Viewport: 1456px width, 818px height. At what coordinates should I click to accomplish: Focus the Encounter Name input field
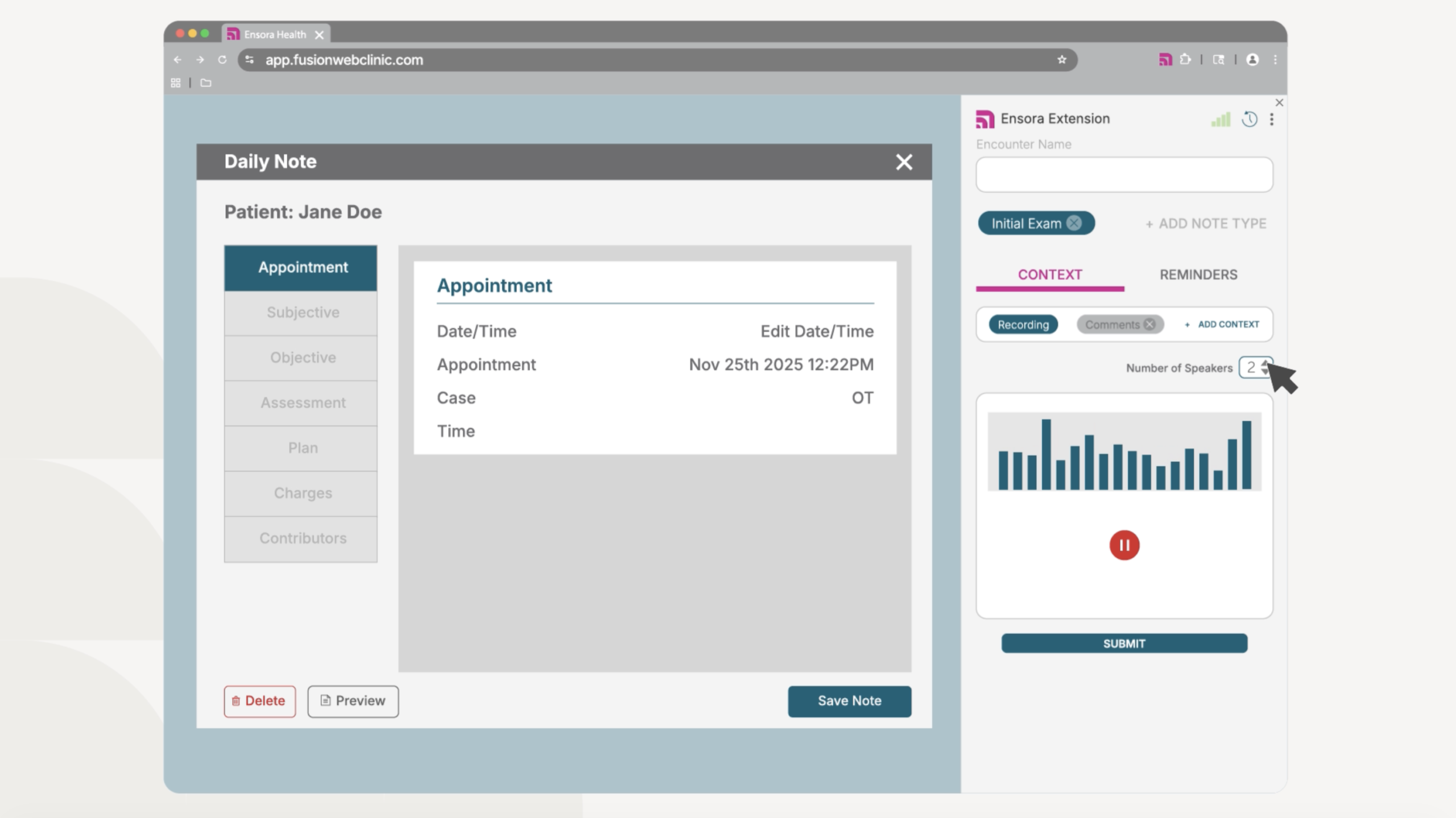(x=1124, y=175)
